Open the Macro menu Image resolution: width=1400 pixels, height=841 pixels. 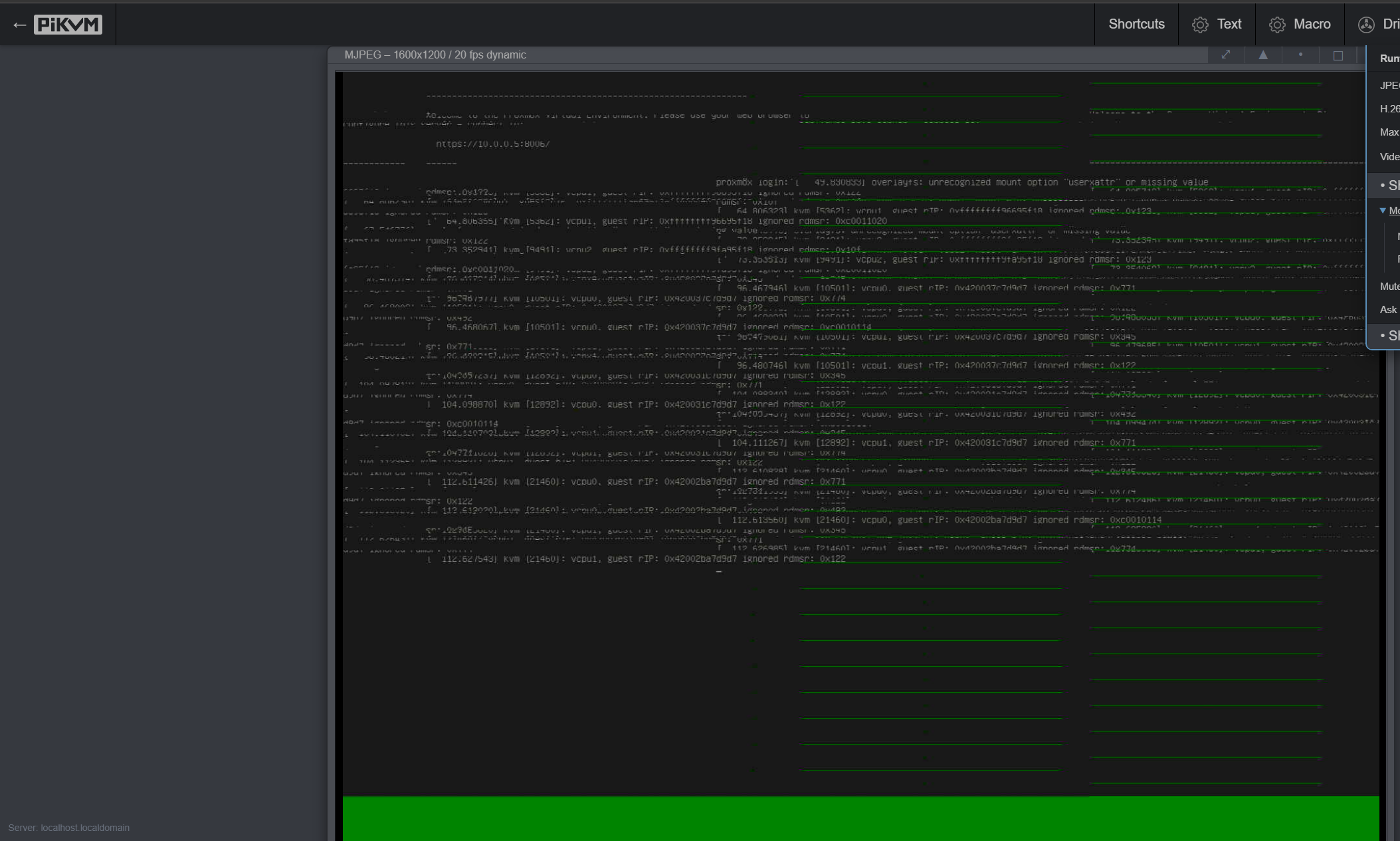[x=1300, y=25]
